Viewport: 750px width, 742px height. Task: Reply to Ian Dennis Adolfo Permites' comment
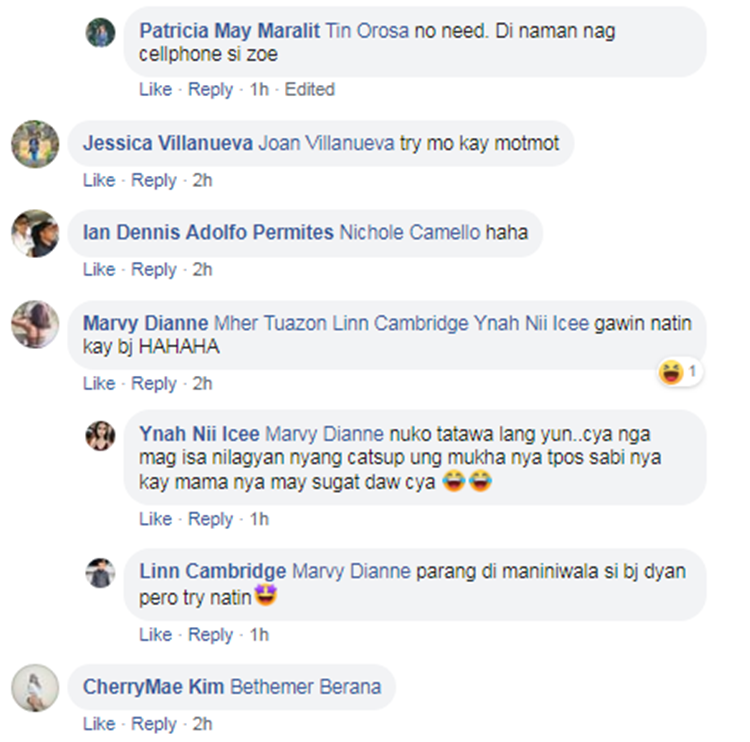[x=154, y=270]
